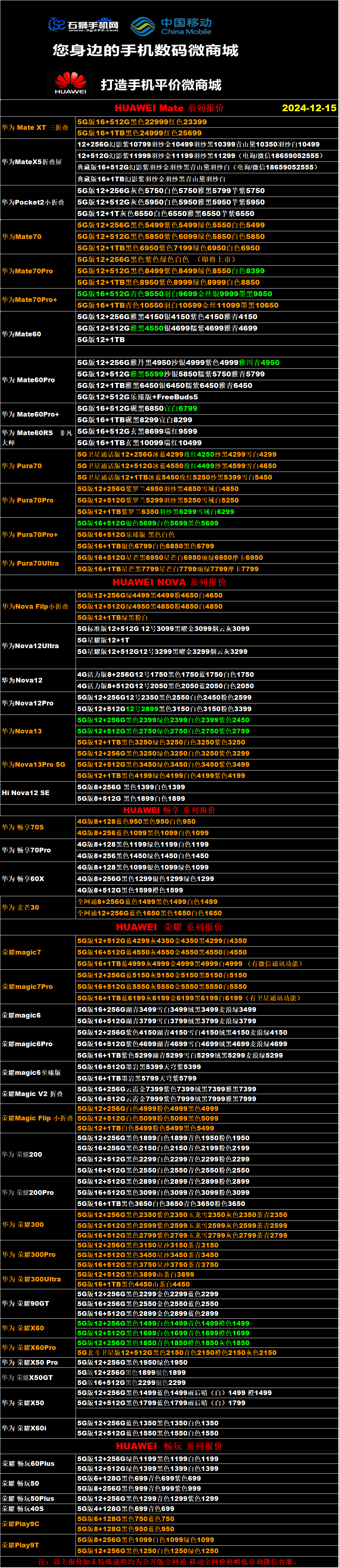Click the 华为Mate70 (non-Pro) model cell

pos(38,237)
